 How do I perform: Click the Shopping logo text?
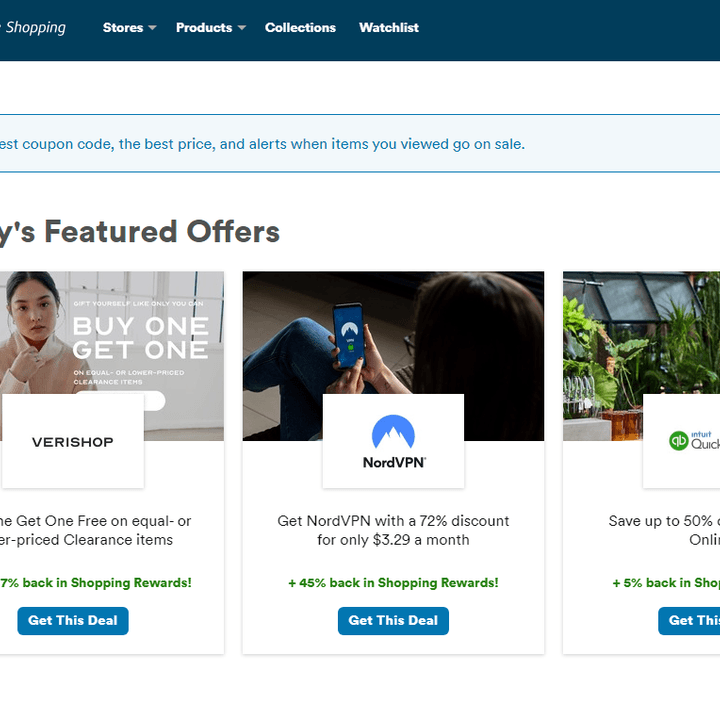point(34,28)
